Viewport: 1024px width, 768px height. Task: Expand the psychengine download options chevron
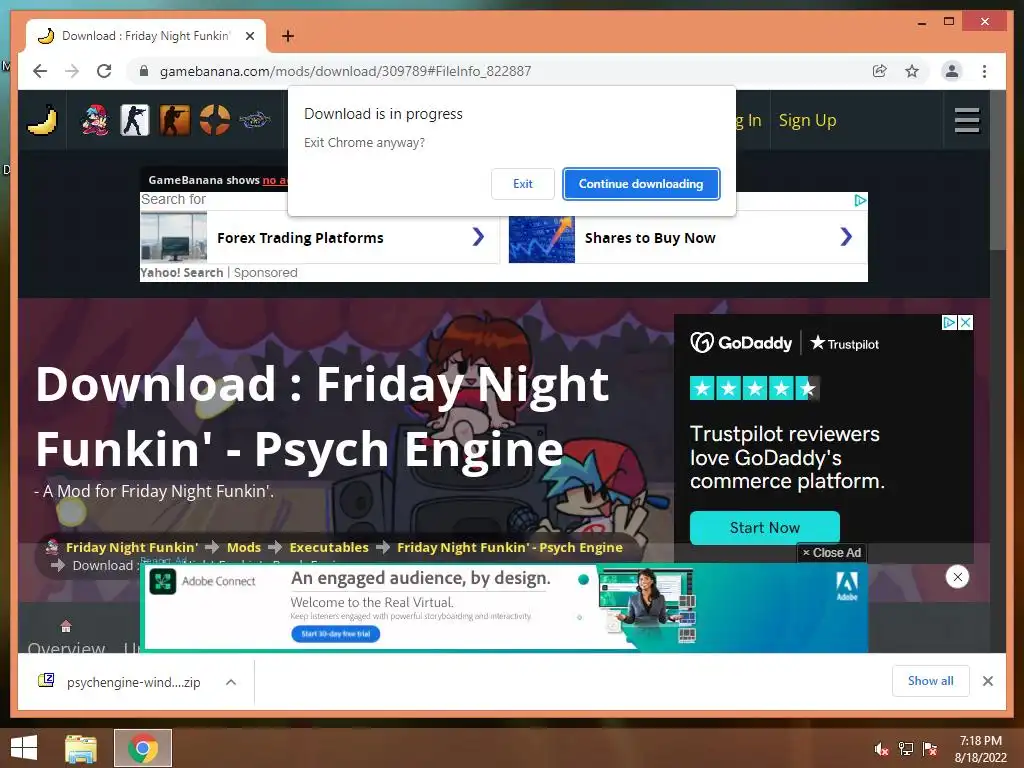coord(231,682)
